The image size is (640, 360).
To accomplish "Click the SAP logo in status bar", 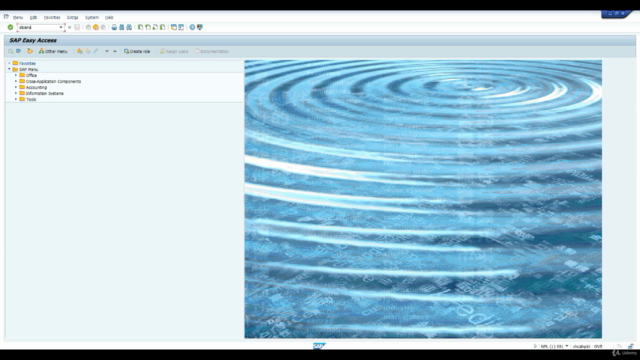I will (x=319, y=346).
